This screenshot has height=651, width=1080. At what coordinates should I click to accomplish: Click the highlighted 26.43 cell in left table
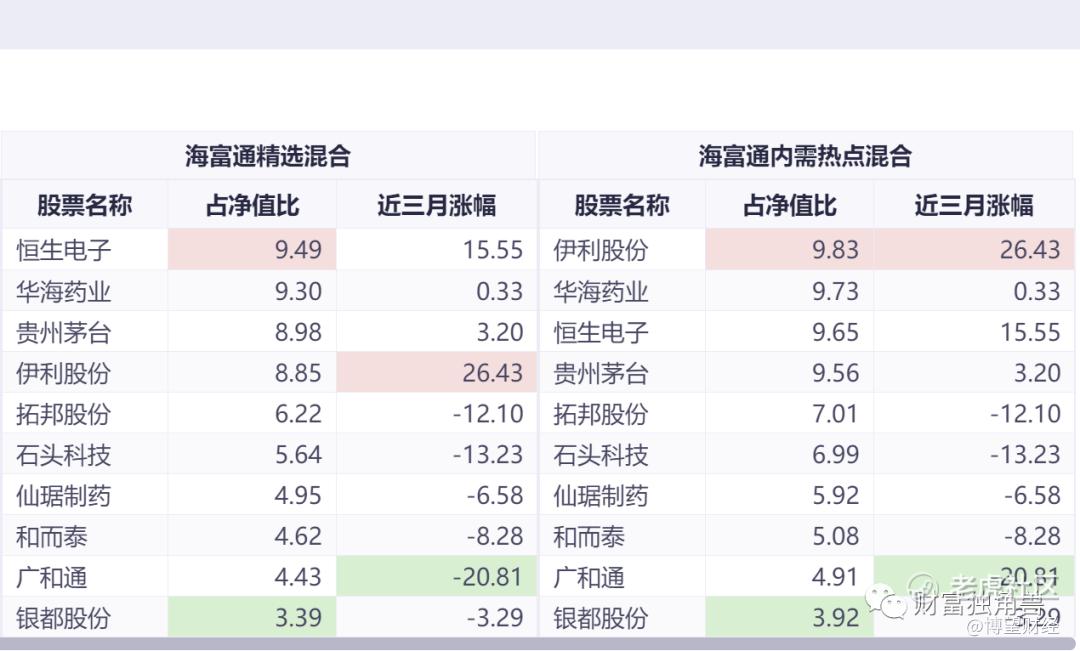pos(437,373)
